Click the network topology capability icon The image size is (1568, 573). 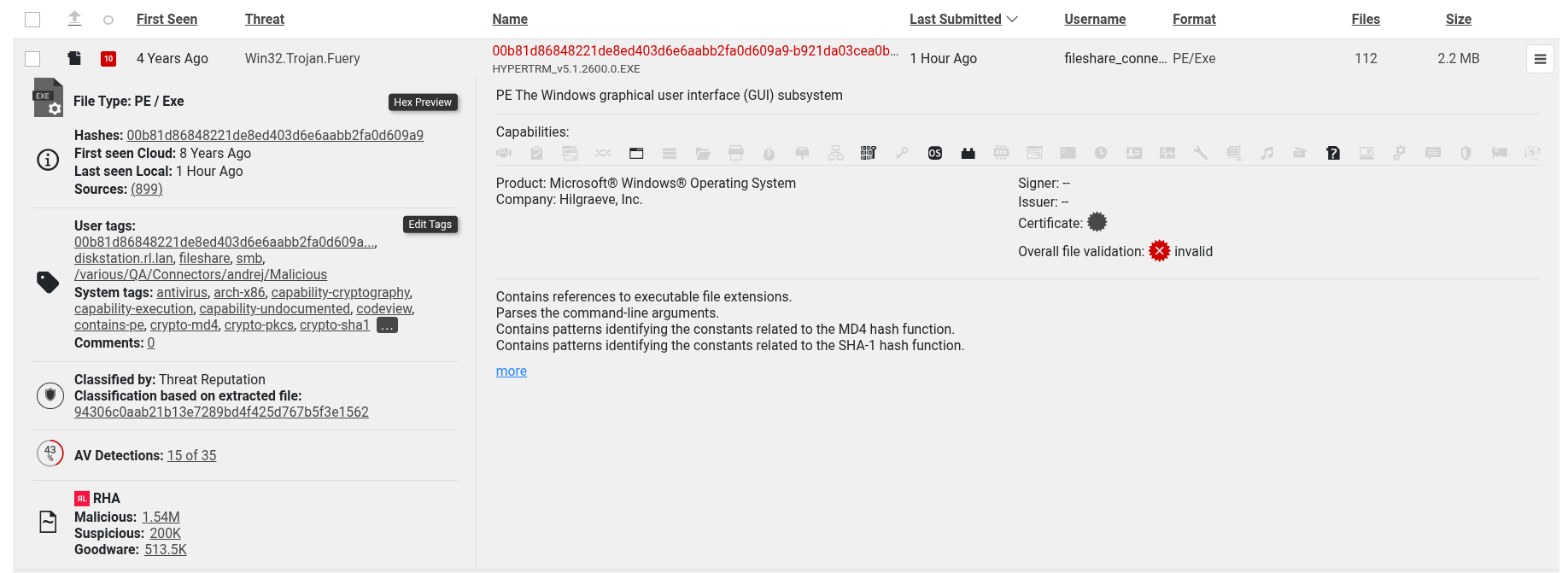(835, 153)
